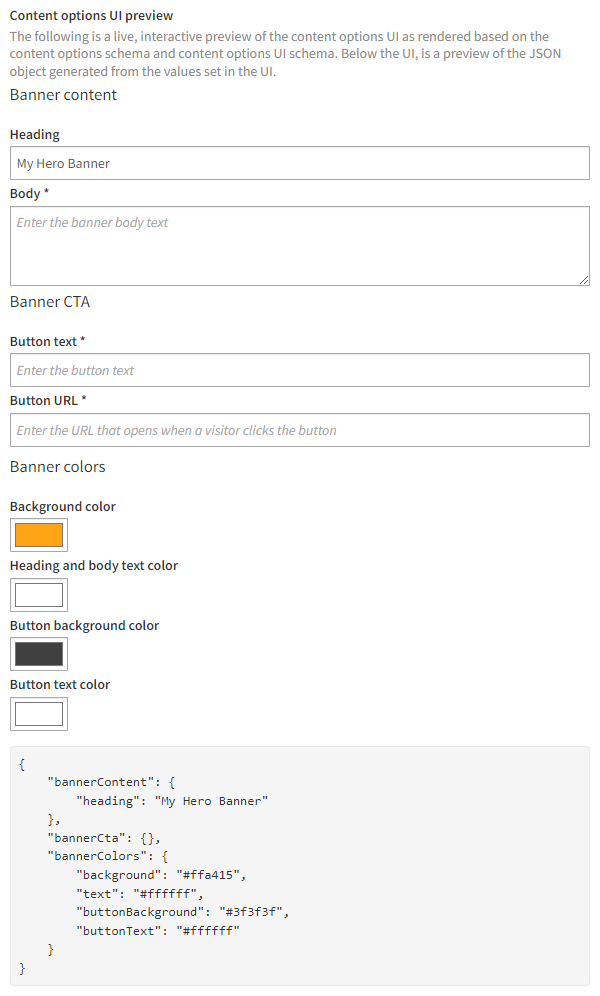
Task: Focus the Button text input field
Action: coord(299,370)
